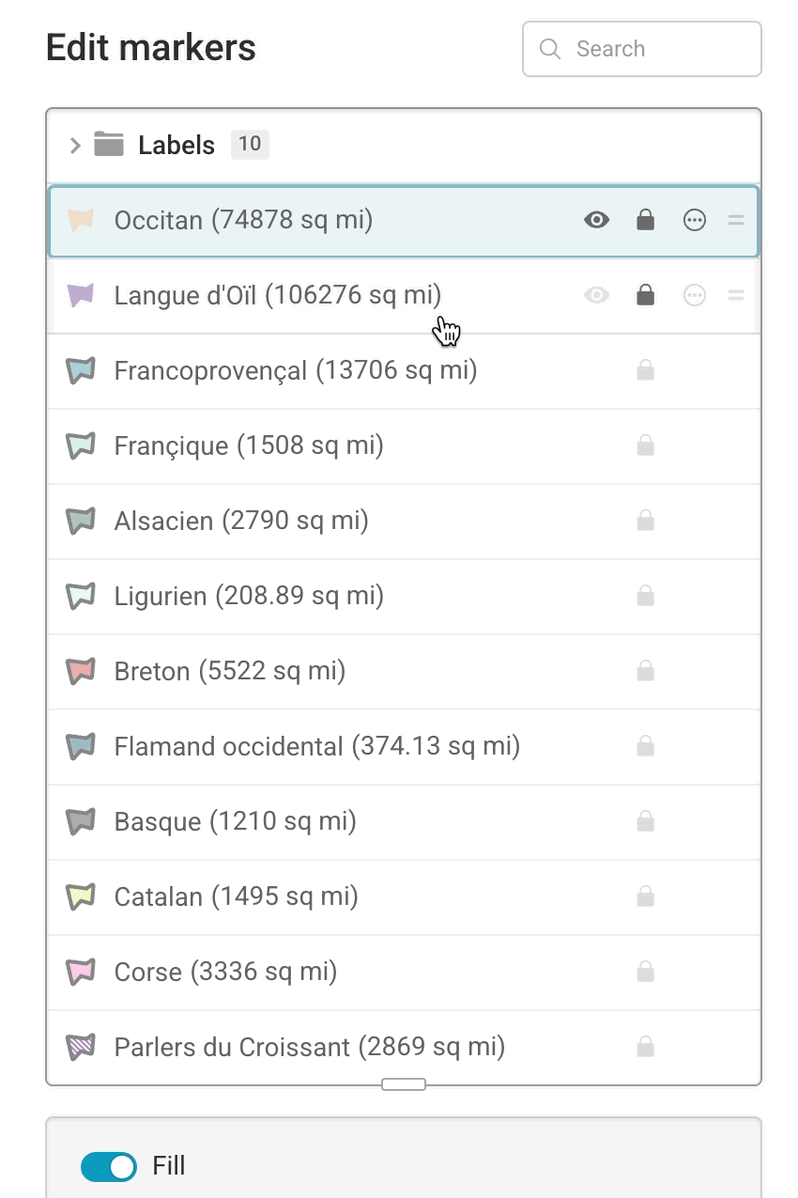Click the lock icon on Occitan row

(645, 221)
